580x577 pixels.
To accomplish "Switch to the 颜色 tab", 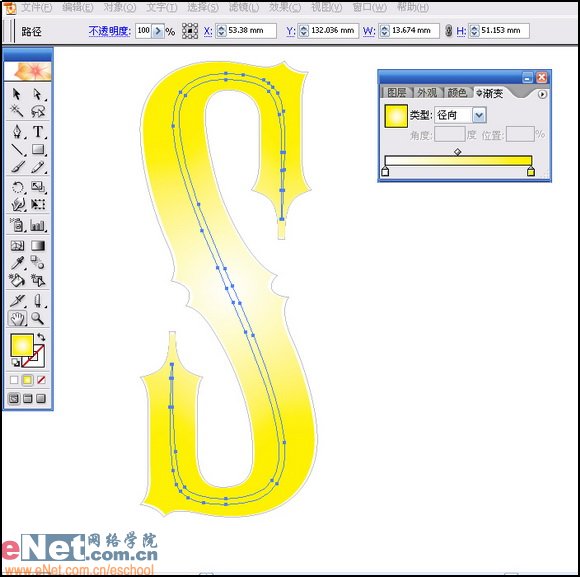I will click(x=457, y=92).
